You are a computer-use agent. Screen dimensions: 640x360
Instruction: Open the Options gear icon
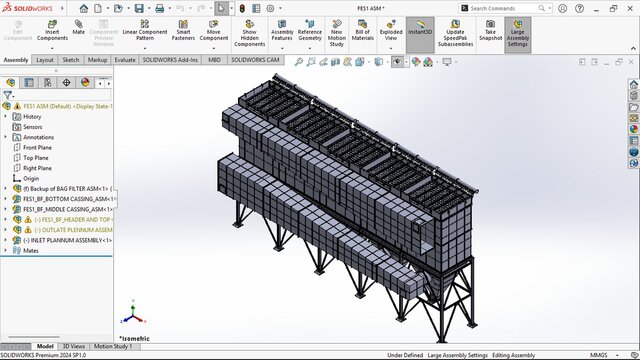pos(270,8)
